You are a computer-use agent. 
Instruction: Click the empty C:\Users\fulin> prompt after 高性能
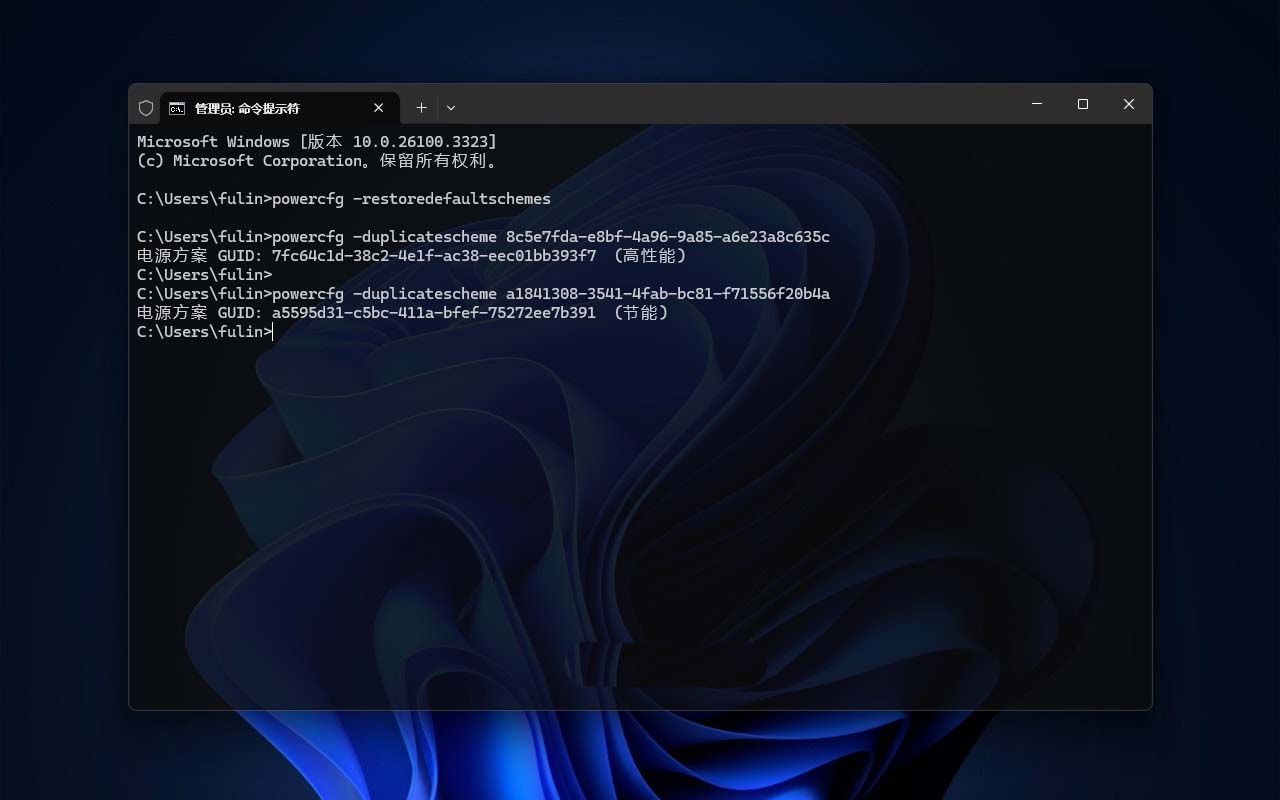[x=204, y=275]
